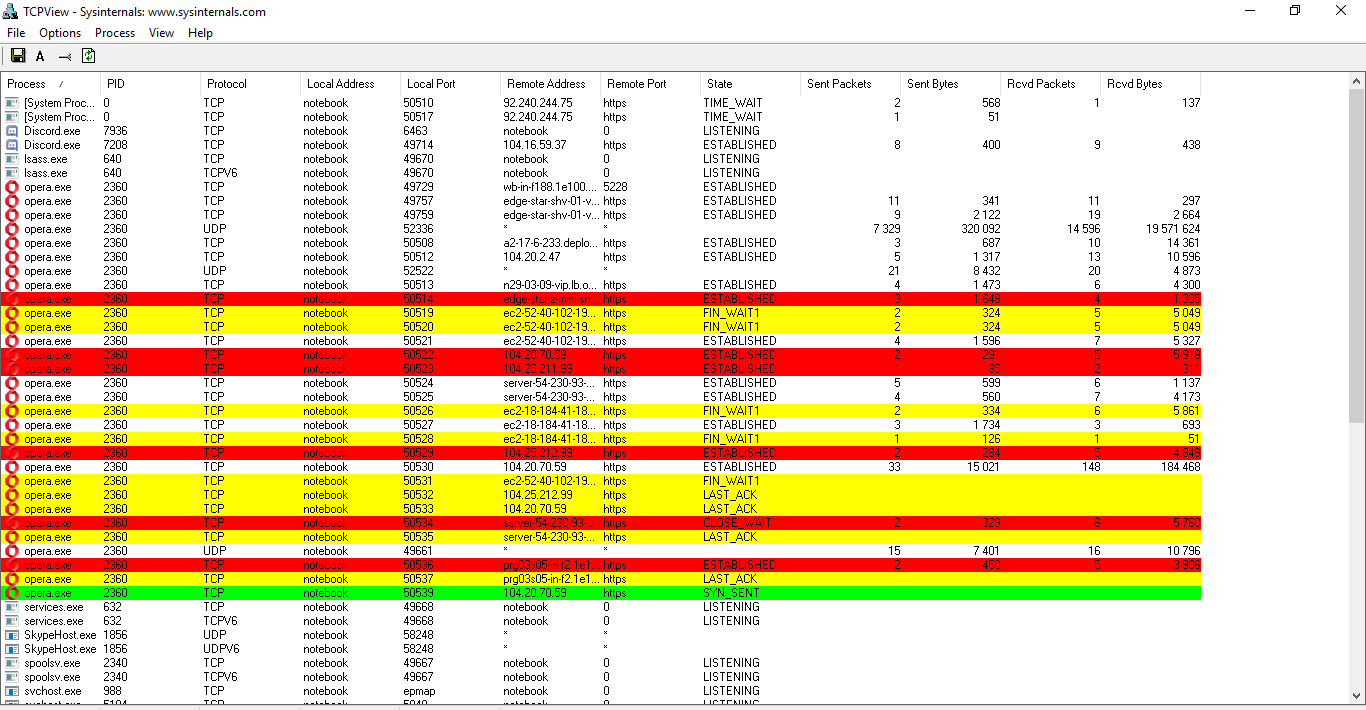The image size is (1366, 710).
Task: Click the TCPView app icon in the title bar
Action: tap(10, 11)
